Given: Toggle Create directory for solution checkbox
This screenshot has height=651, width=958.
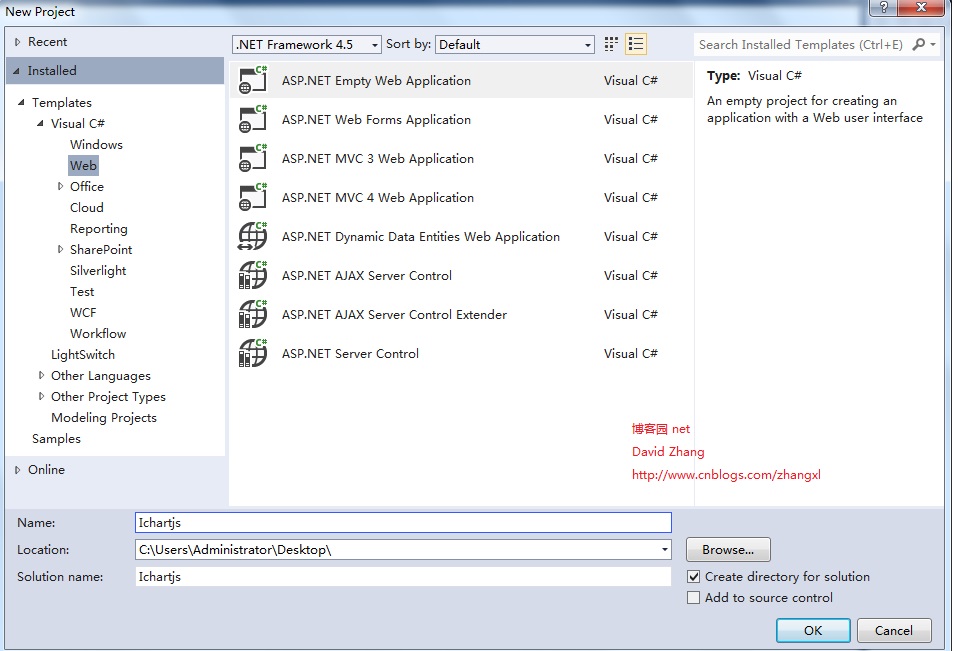Looking at the screenshot, I should pos(693,576).
